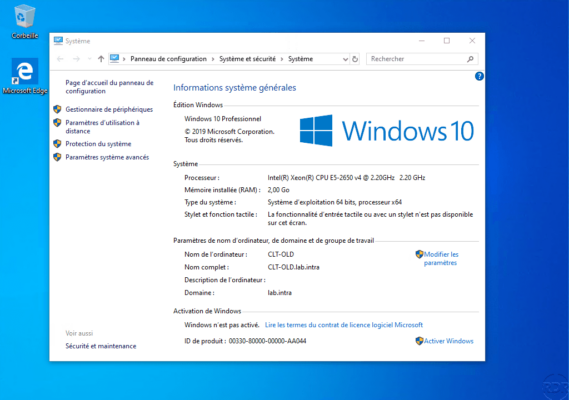
Task: Close the Système window
Action: point(472,41)
